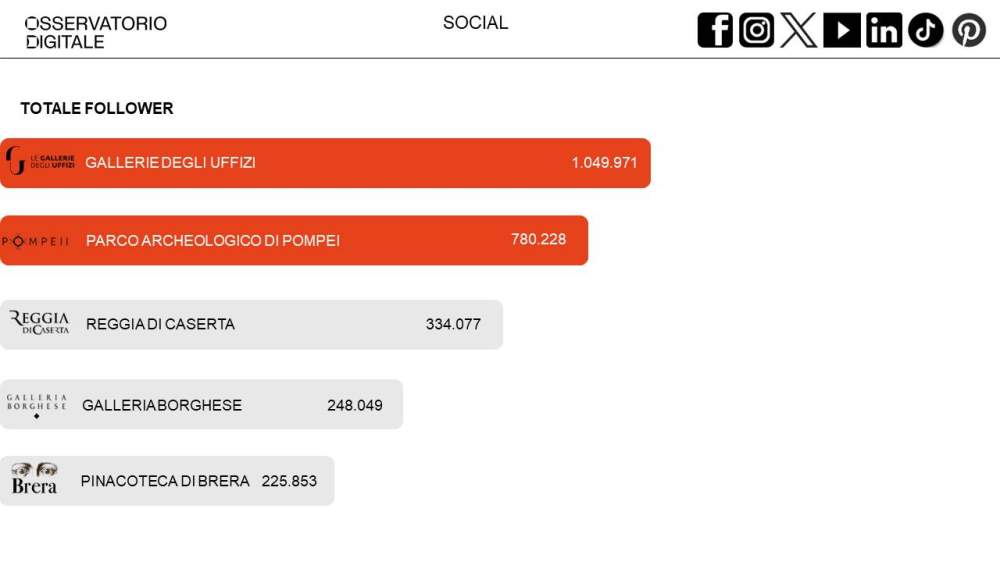Go to Osservatorio Digitale home title
1000x562 pixels.
96,33
